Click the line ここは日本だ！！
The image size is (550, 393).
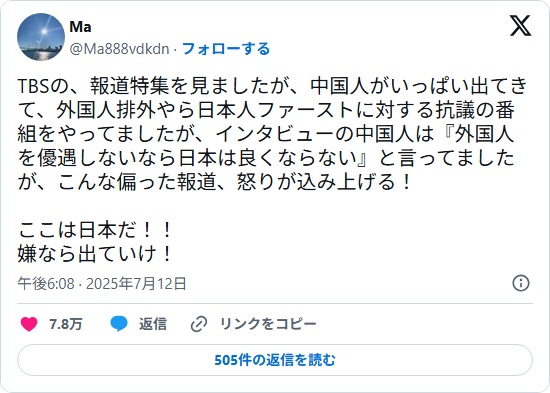(x=95, y=230)
